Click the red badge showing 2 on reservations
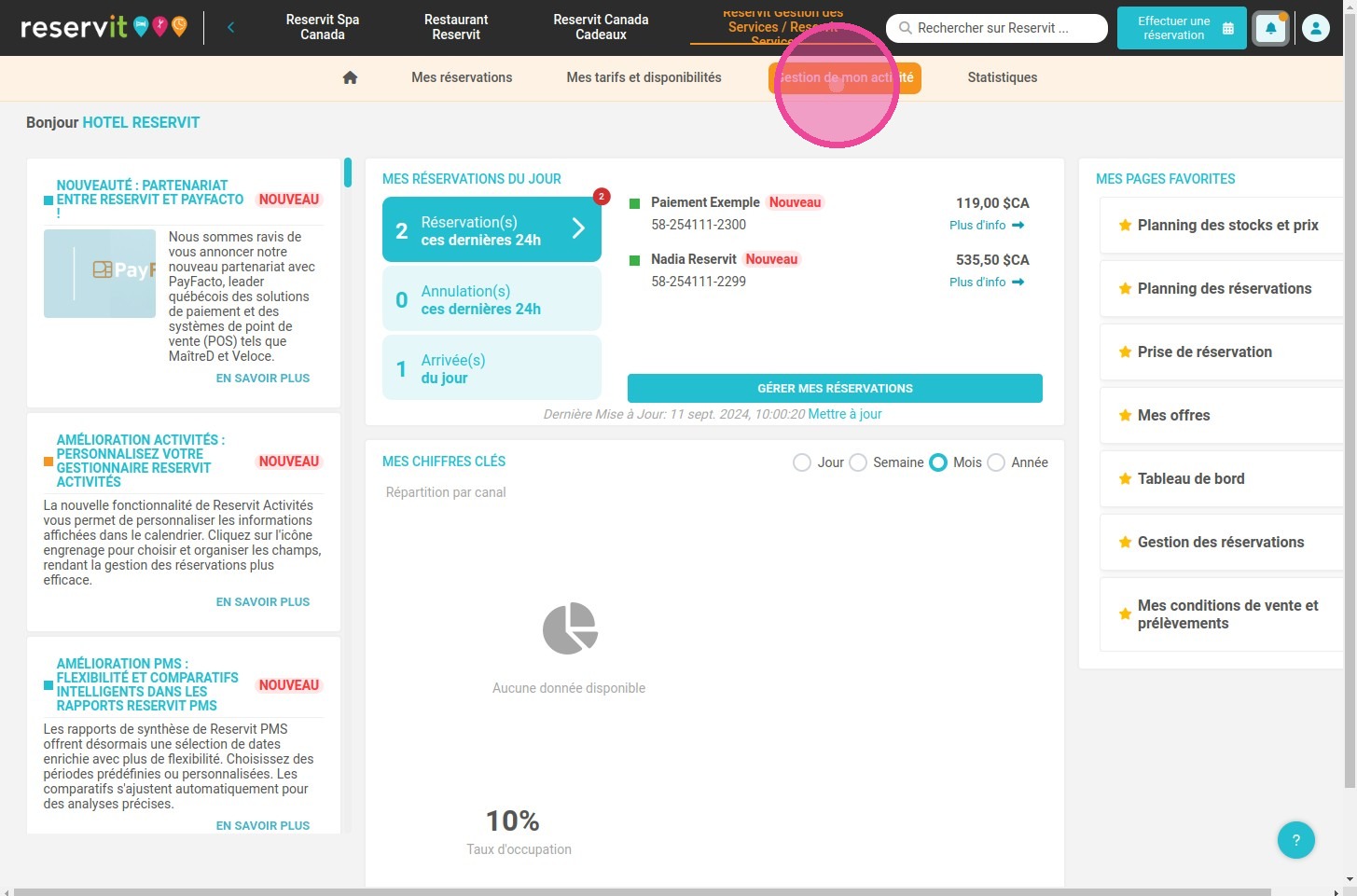1357x896 pixels. coord(602,196)
